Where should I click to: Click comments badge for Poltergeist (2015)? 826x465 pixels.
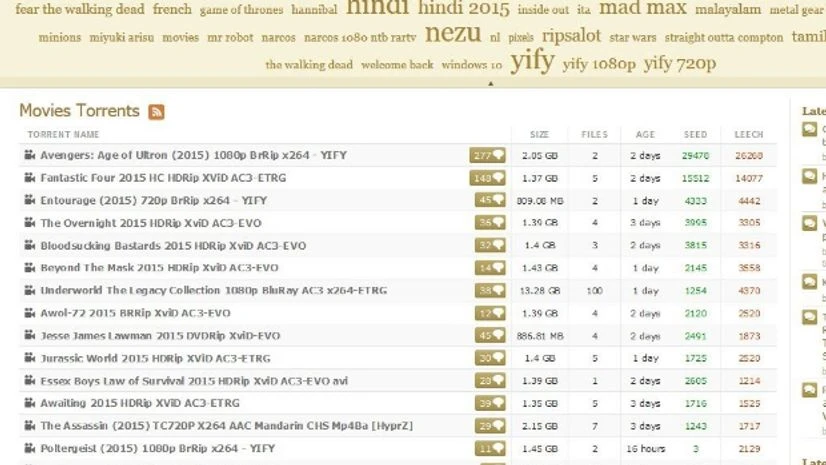coord(490,449)
